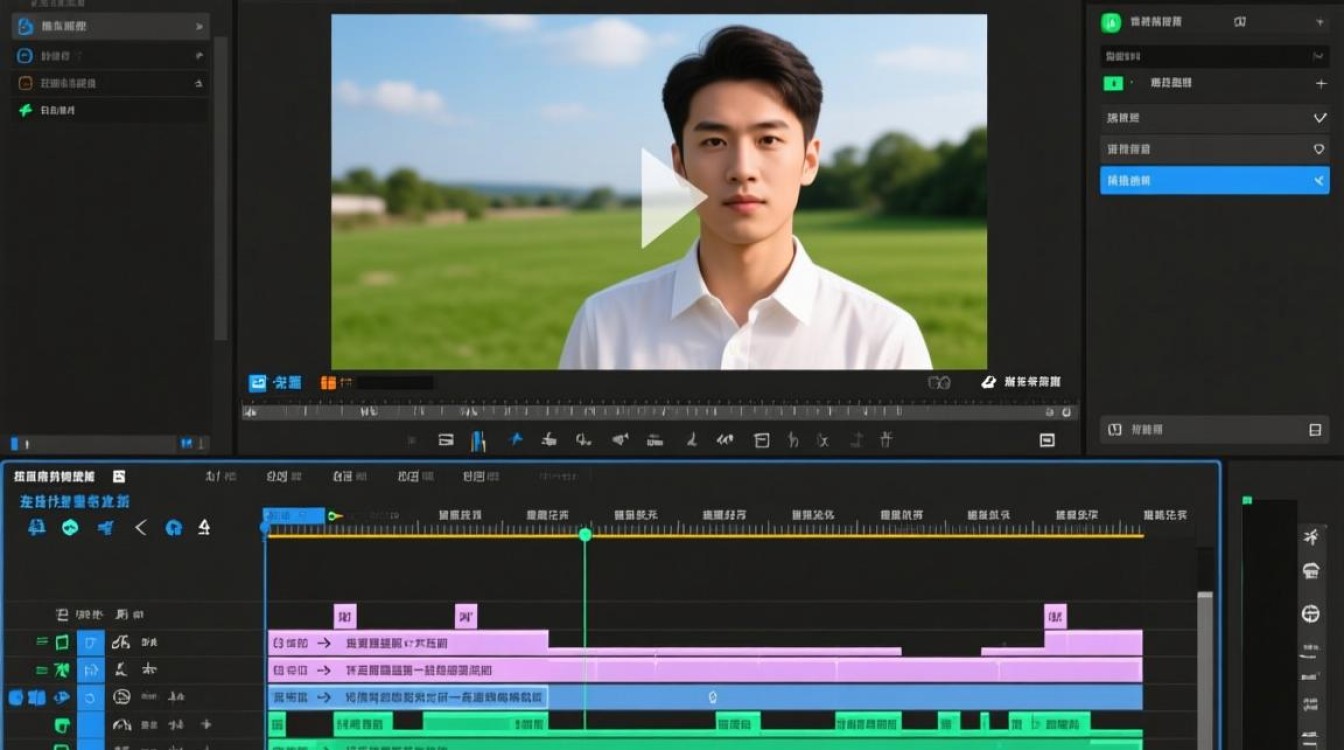Click the green playhead handle on the timeline ruler

[x=585, y=535]
